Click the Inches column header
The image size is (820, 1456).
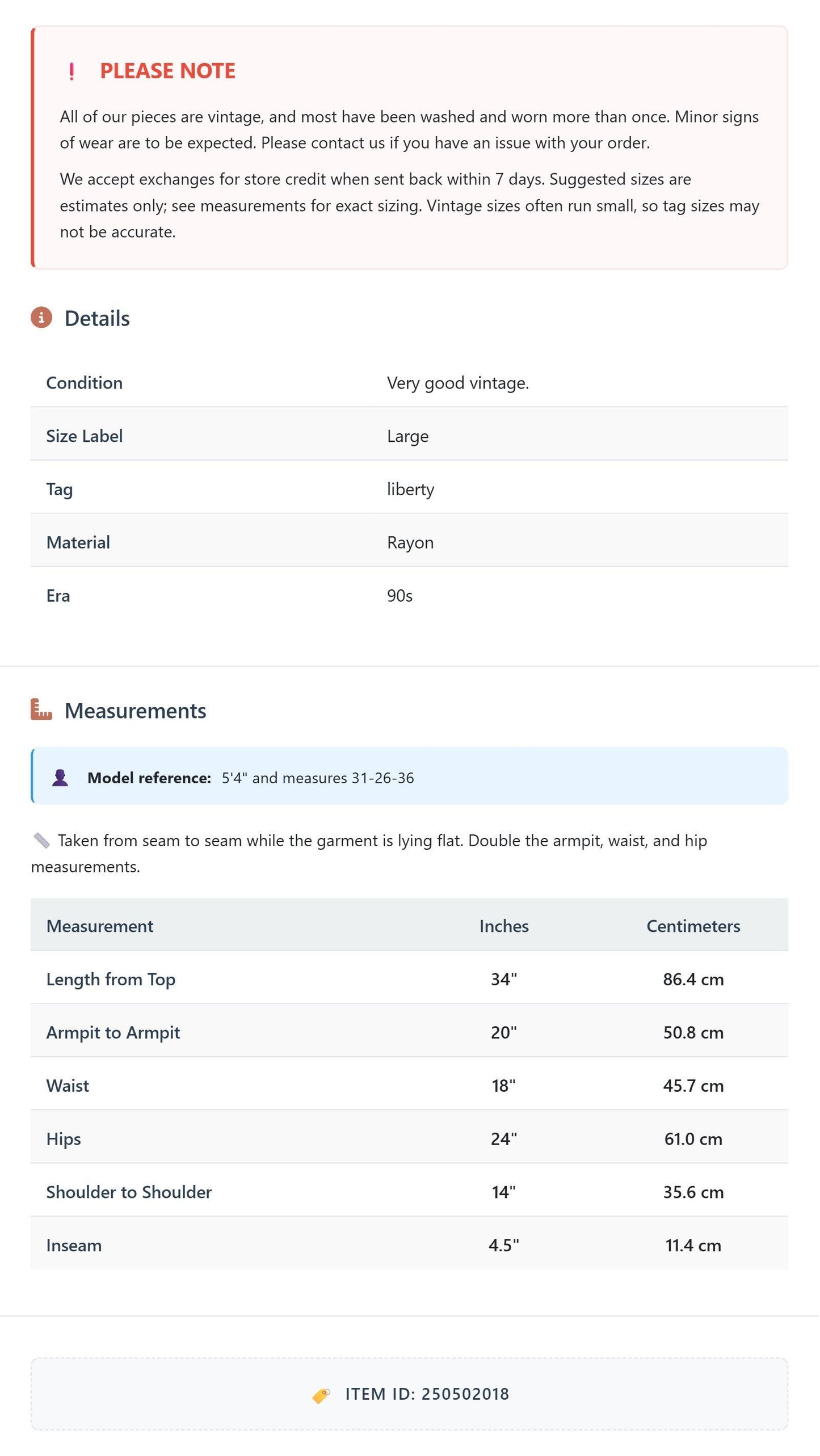[504, 926]
